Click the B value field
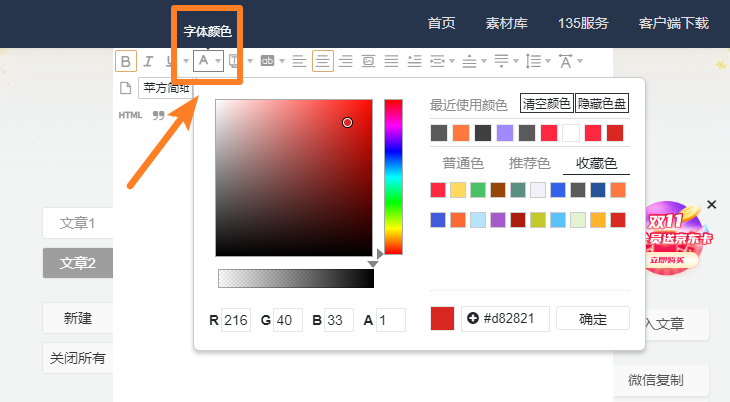The width and height of the screenshot is (730, 402). (339, 320)
